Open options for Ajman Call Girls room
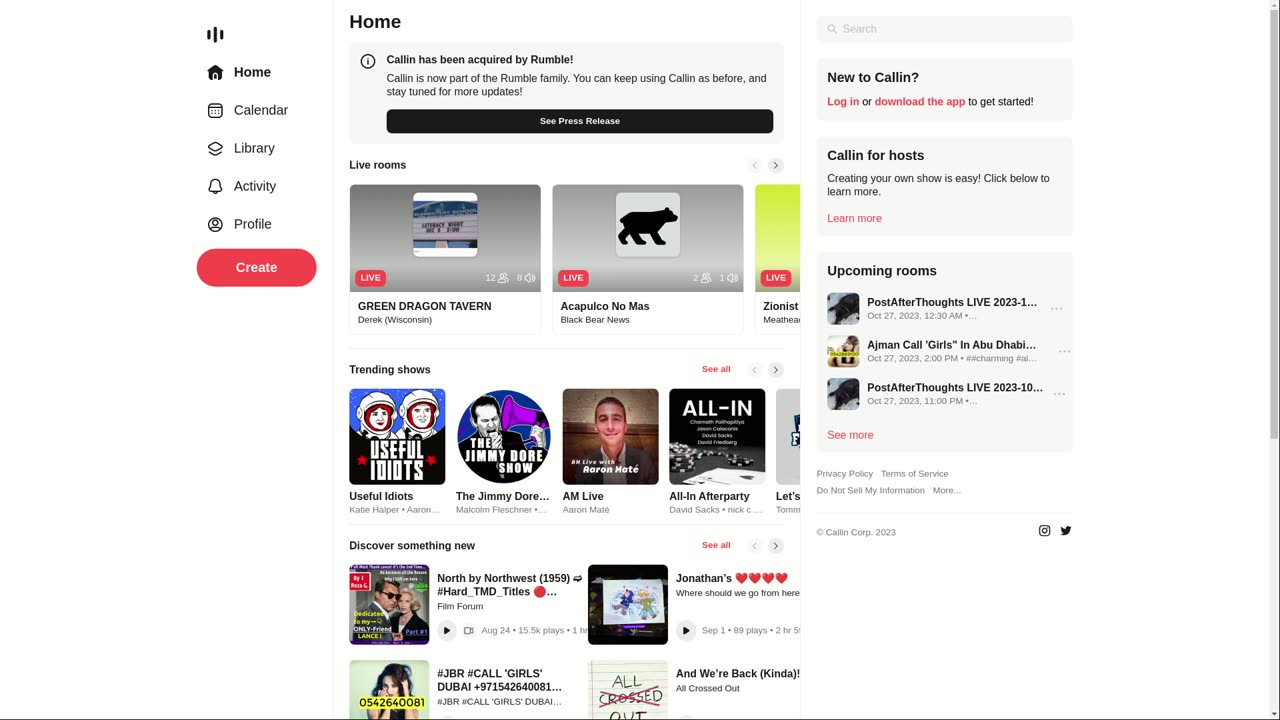The width and height of the screenshot is (1280, 720). tap(1064, 352)
